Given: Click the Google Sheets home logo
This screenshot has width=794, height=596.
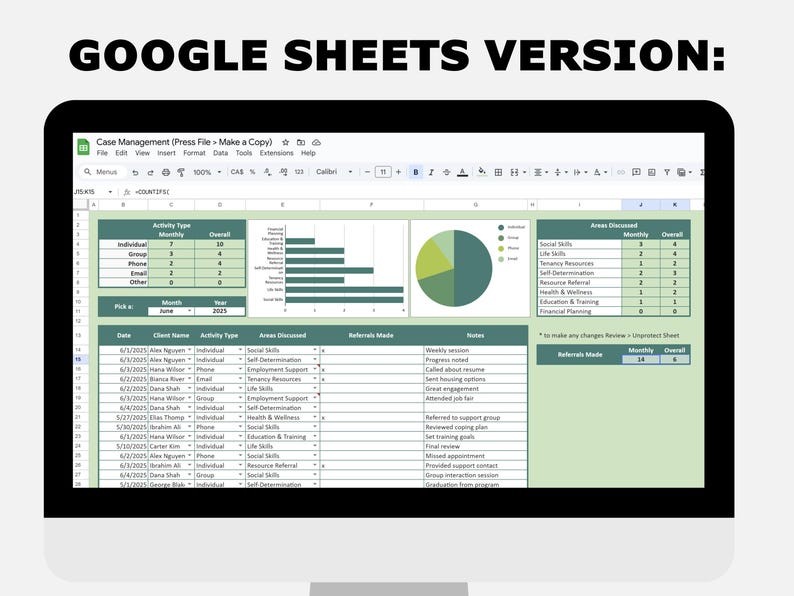Looking at the screenshot, I should 84,147.
